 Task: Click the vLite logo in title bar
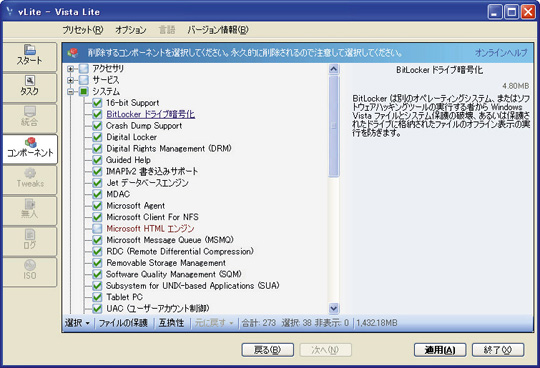coord(11,12)
